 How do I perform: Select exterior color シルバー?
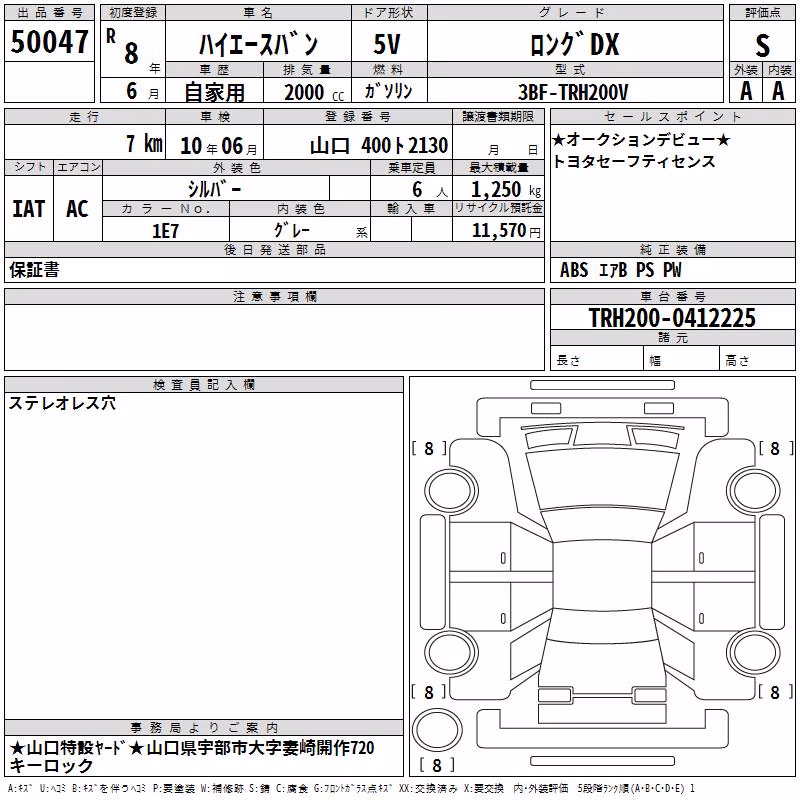click(x=215, y=189)
